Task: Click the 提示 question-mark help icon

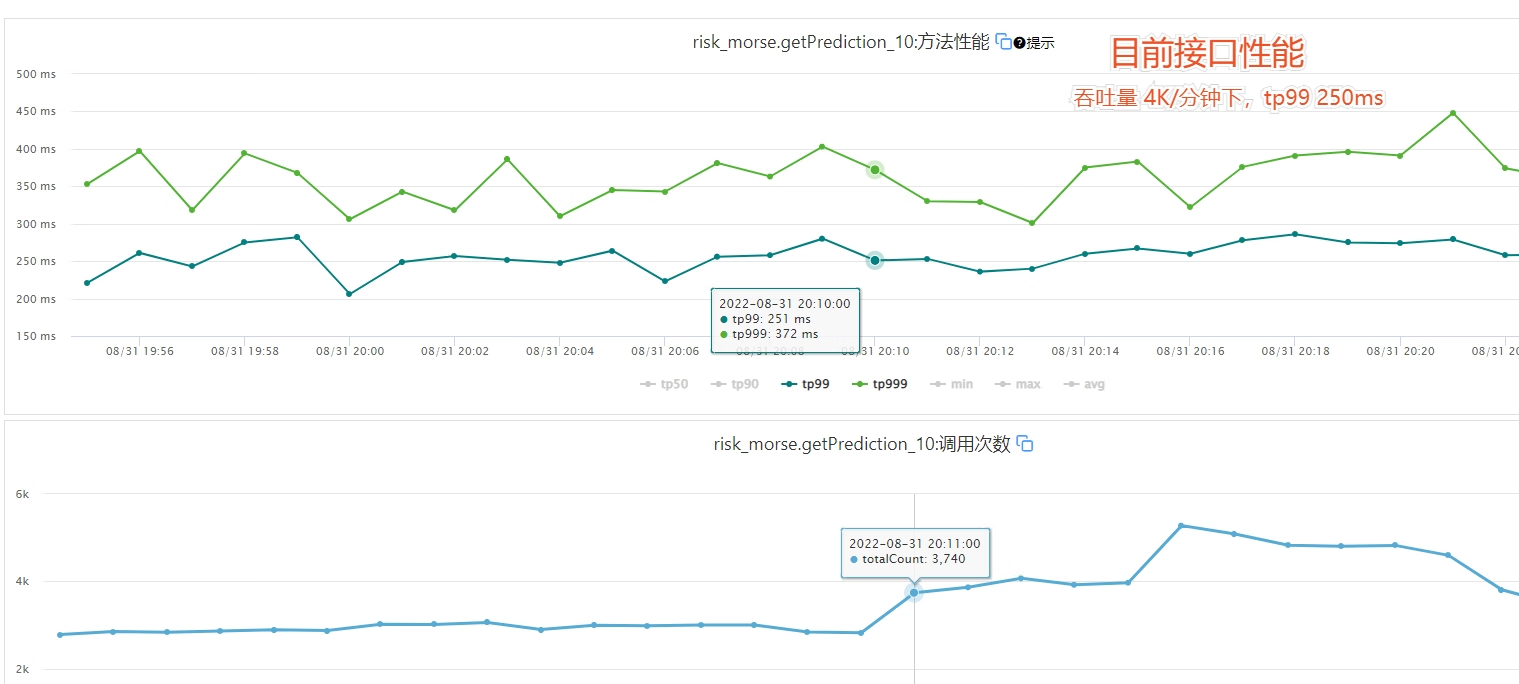Action: pyautogui.click(x=1019, y=43)
